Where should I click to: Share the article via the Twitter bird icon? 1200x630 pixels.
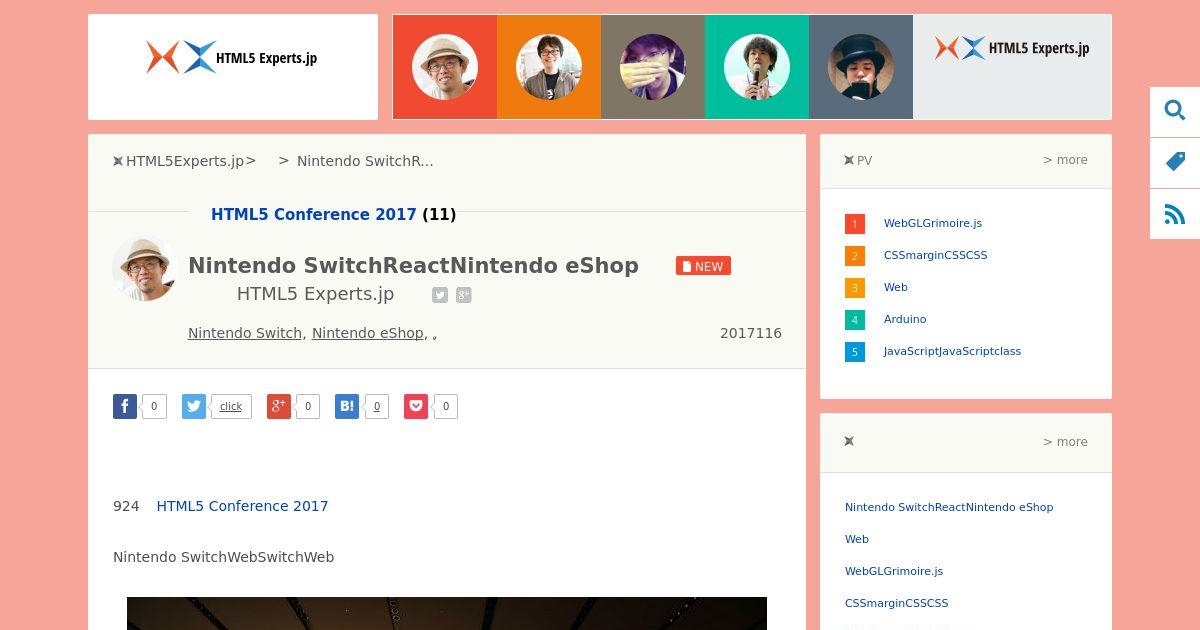pyautogui.click(x=194, y=406)
